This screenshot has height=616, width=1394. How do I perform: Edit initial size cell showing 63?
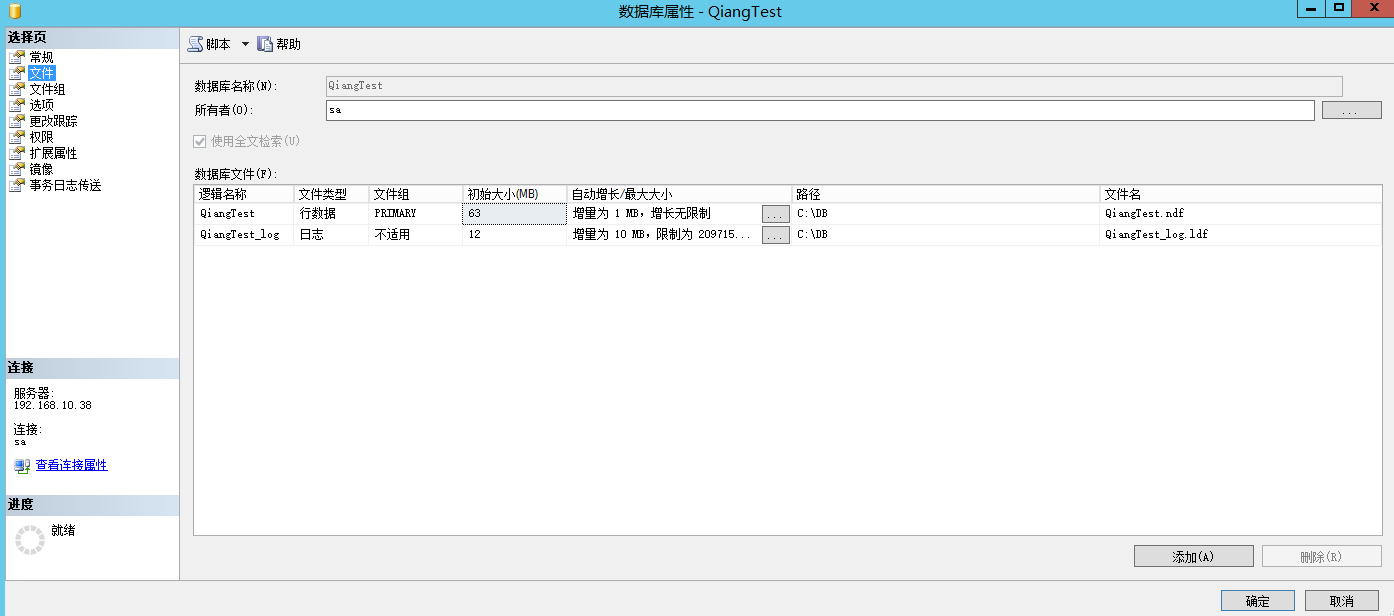pyautogui.click(x=514, y=214)
